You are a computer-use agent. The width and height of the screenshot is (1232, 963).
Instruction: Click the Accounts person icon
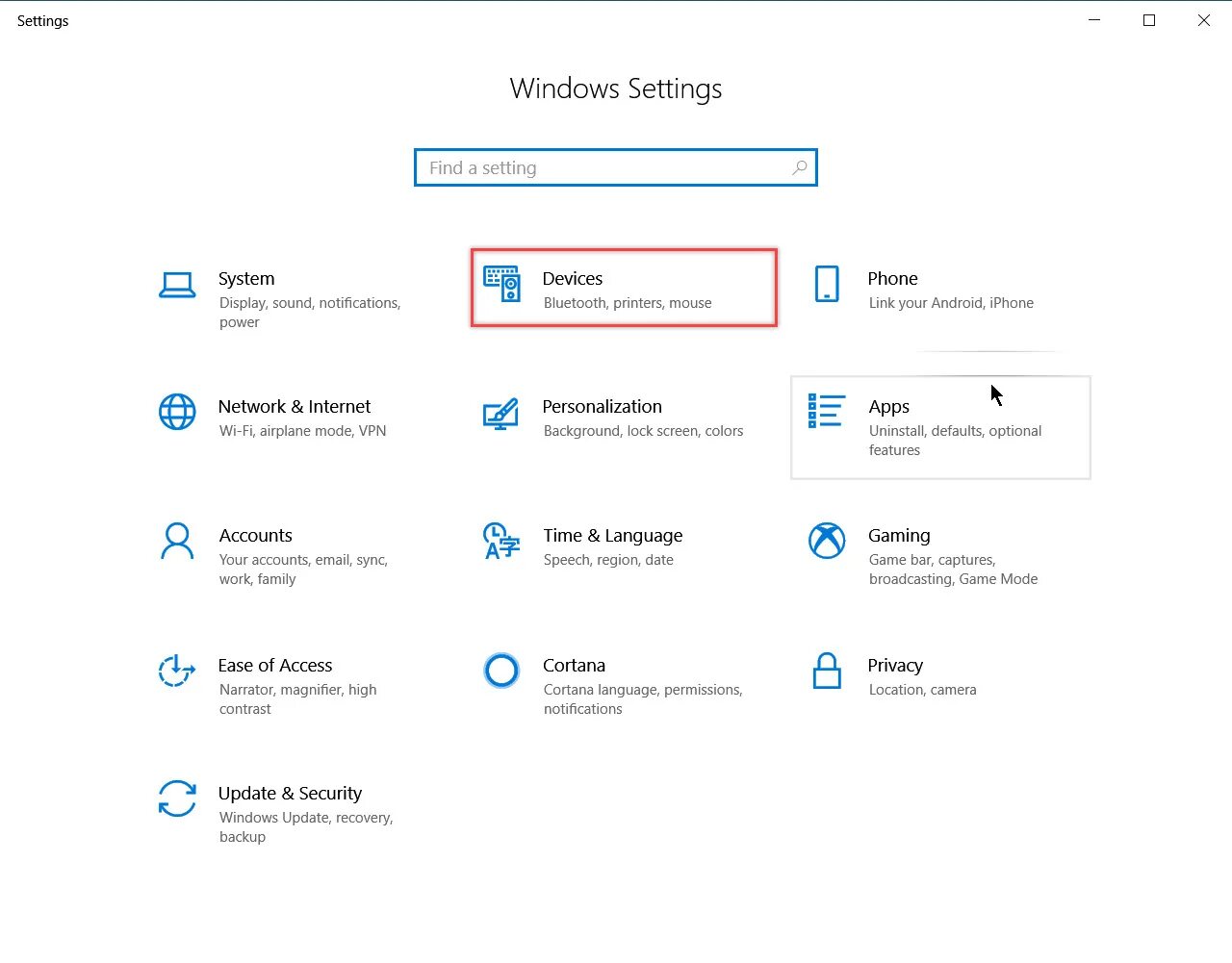[177, 541]
